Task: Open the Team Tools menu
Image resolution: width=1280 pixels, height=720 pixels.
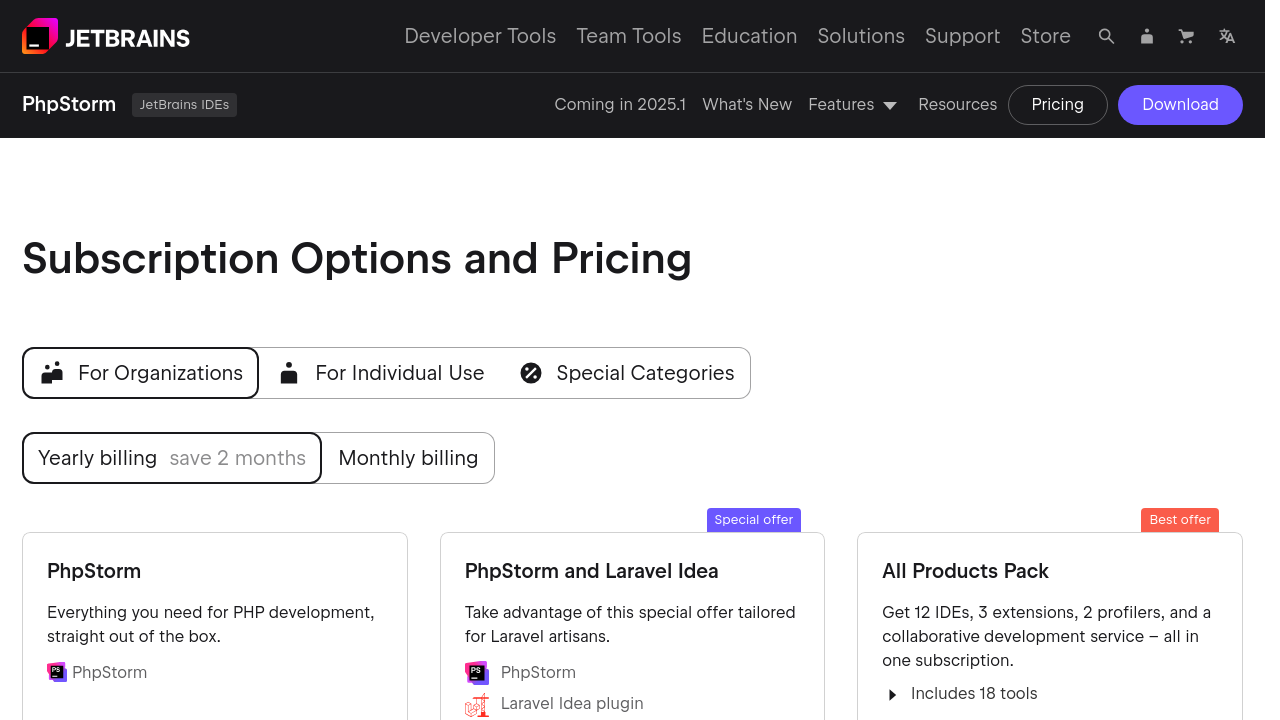Action: coord(629,37)
